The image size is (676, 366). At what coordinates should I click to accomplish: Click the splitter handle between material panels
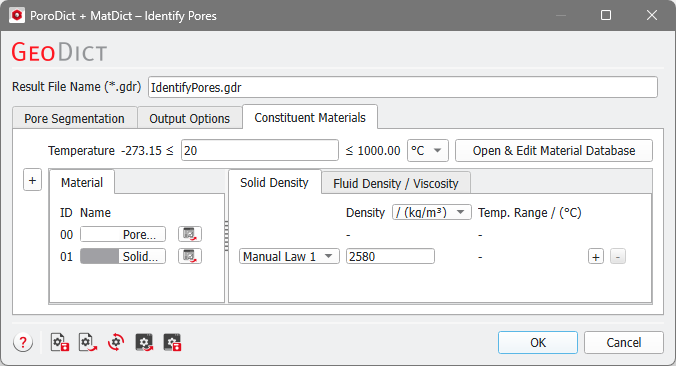(226, 236)
